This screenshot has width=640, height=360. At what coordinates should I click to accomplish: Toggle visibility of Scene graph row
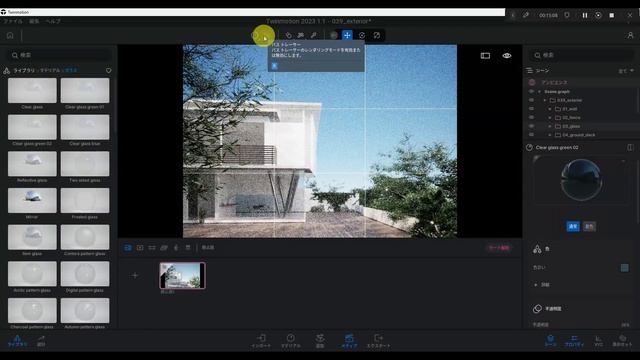coord(531,91)
